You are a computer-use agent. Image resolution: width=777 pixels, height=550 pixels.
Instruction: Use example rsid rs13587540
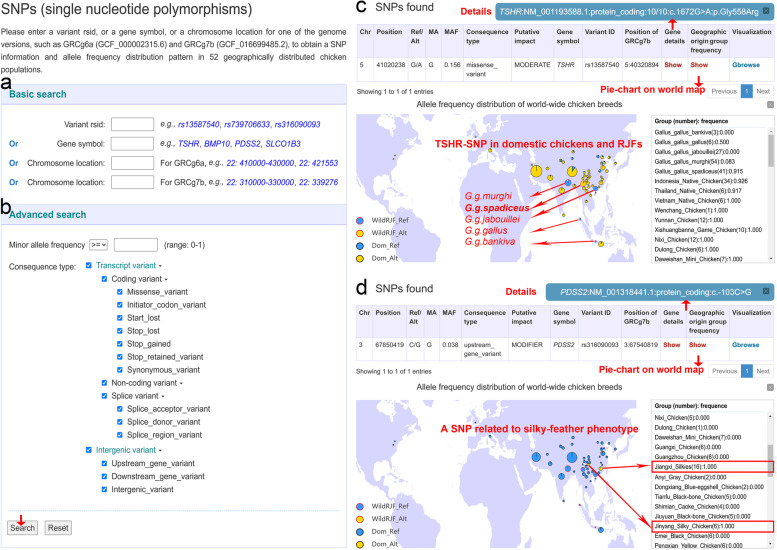tap(198, 124)
